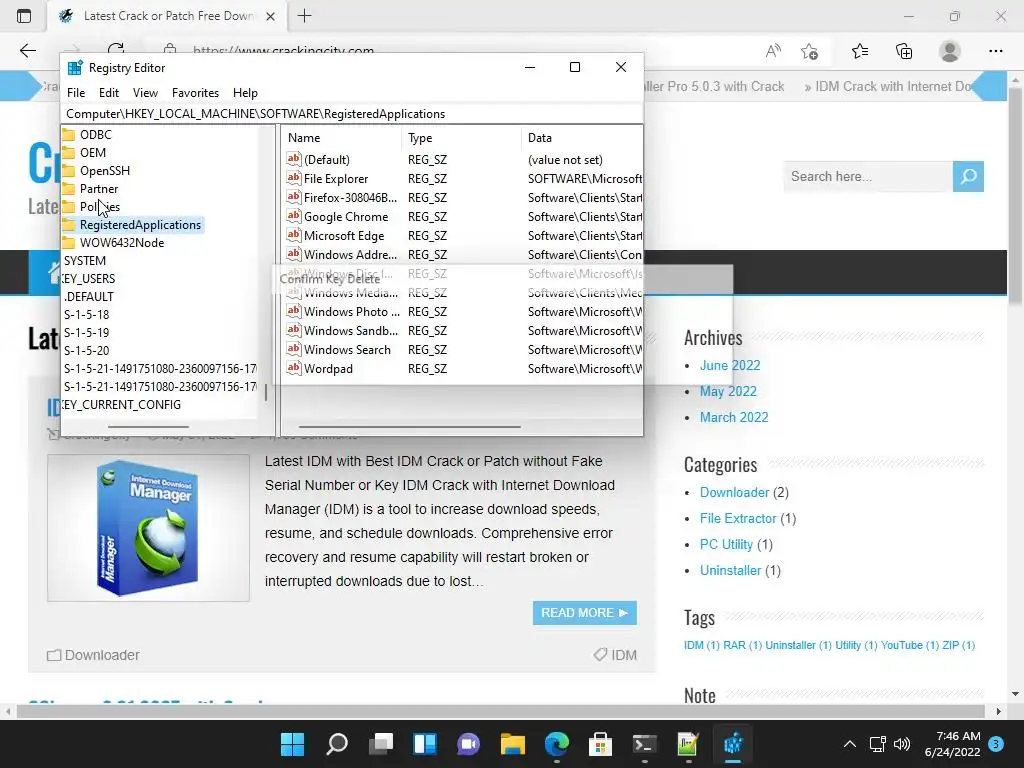Select the S-1-5-19 key

tap(86, 332)
